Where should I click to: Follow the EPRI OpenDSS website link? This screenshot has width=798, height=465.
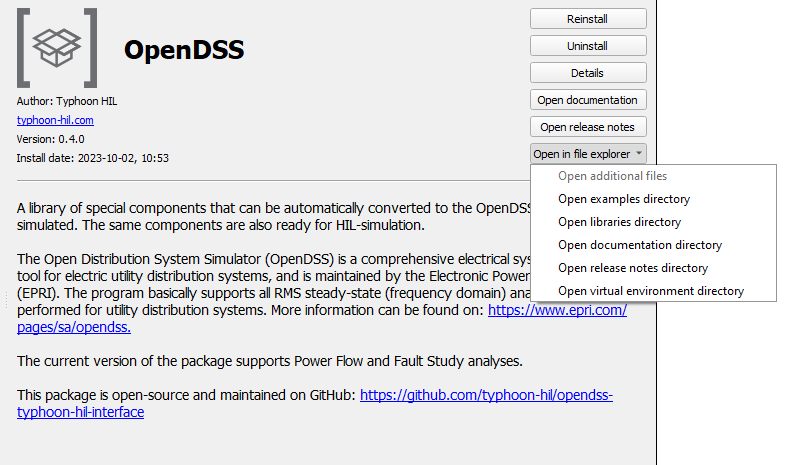(x=557, y=311)
